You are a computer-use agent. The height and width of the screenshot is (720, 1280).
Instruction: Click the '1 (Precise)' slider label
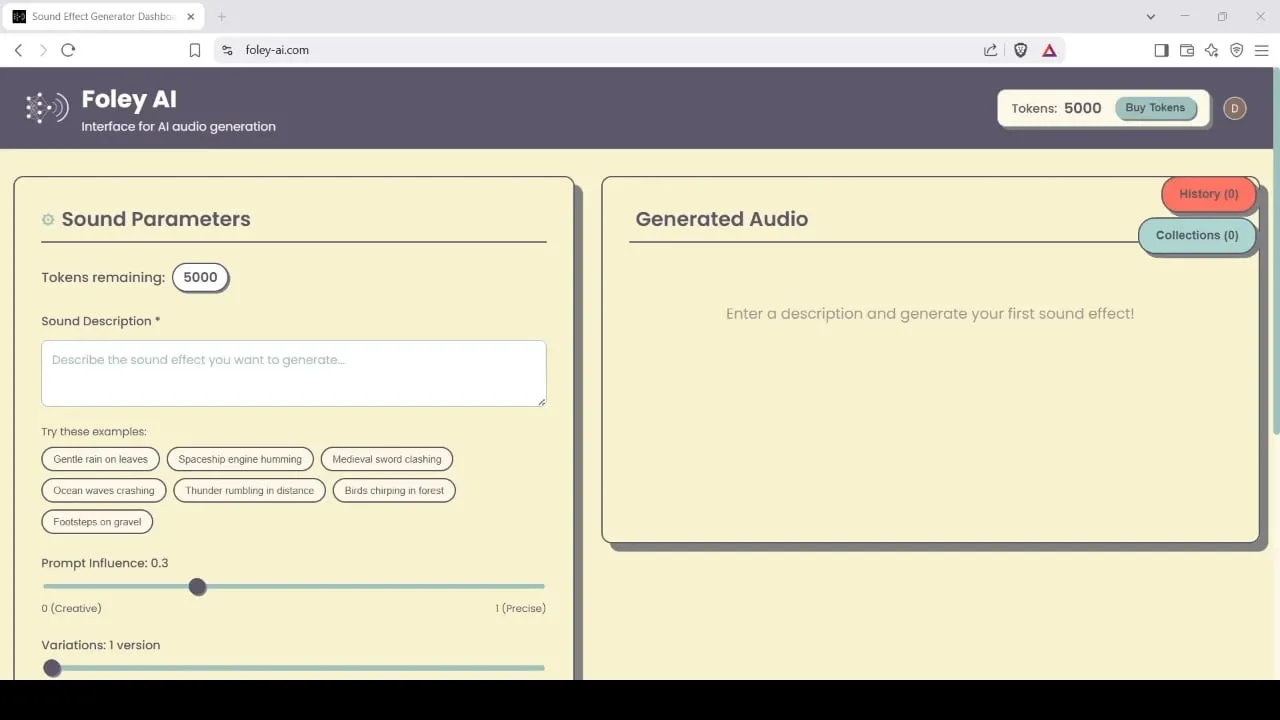520,608
